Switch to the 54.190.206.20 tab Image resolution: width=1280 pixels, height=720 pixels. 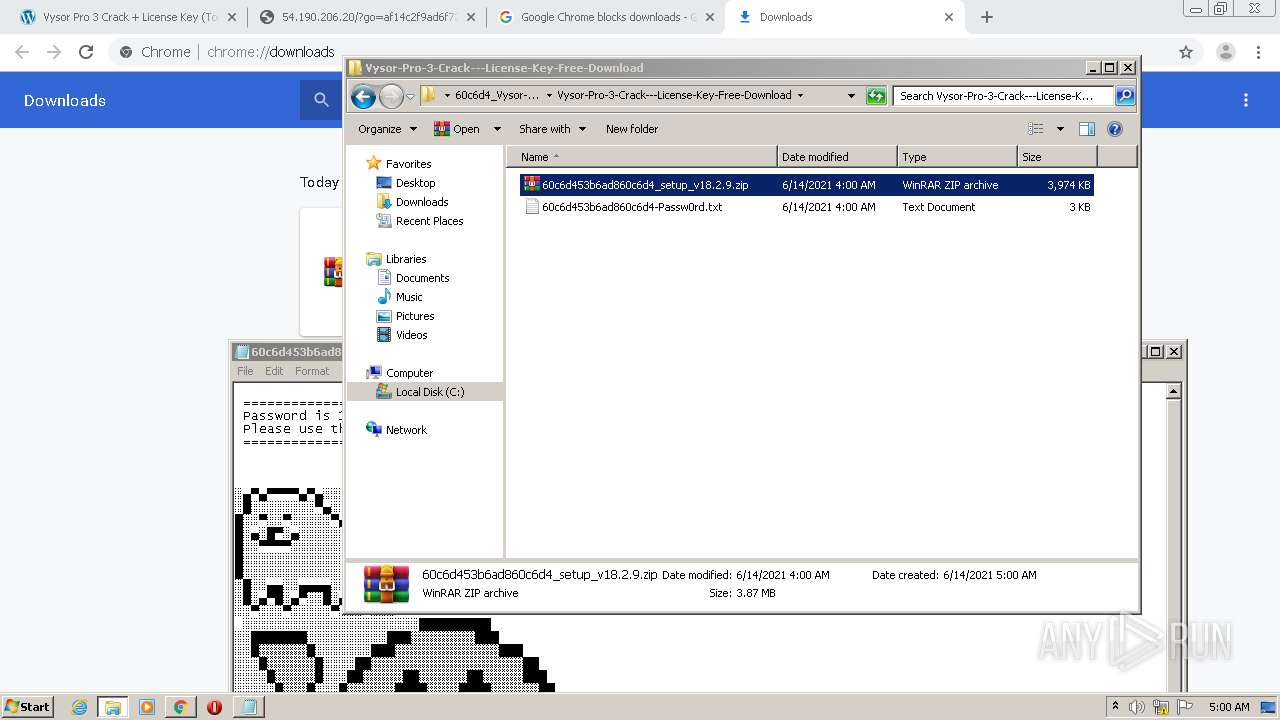tap(366, 17)
